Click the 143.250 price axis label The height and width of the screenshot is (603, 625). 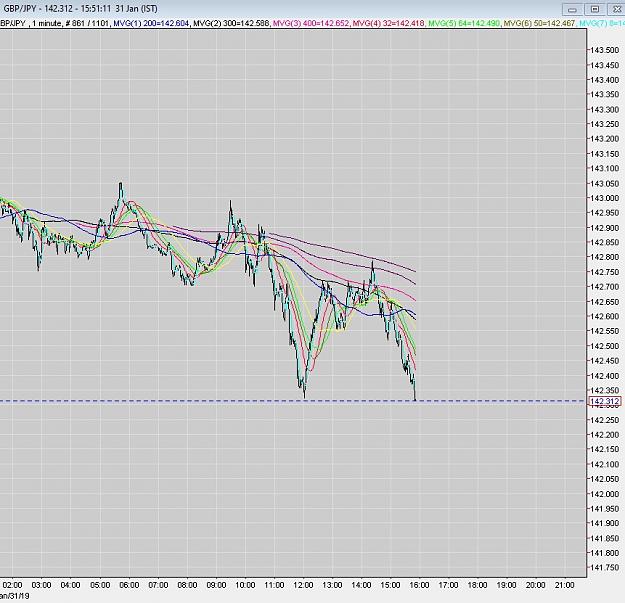pyautogui.click(x=605, y=124)
